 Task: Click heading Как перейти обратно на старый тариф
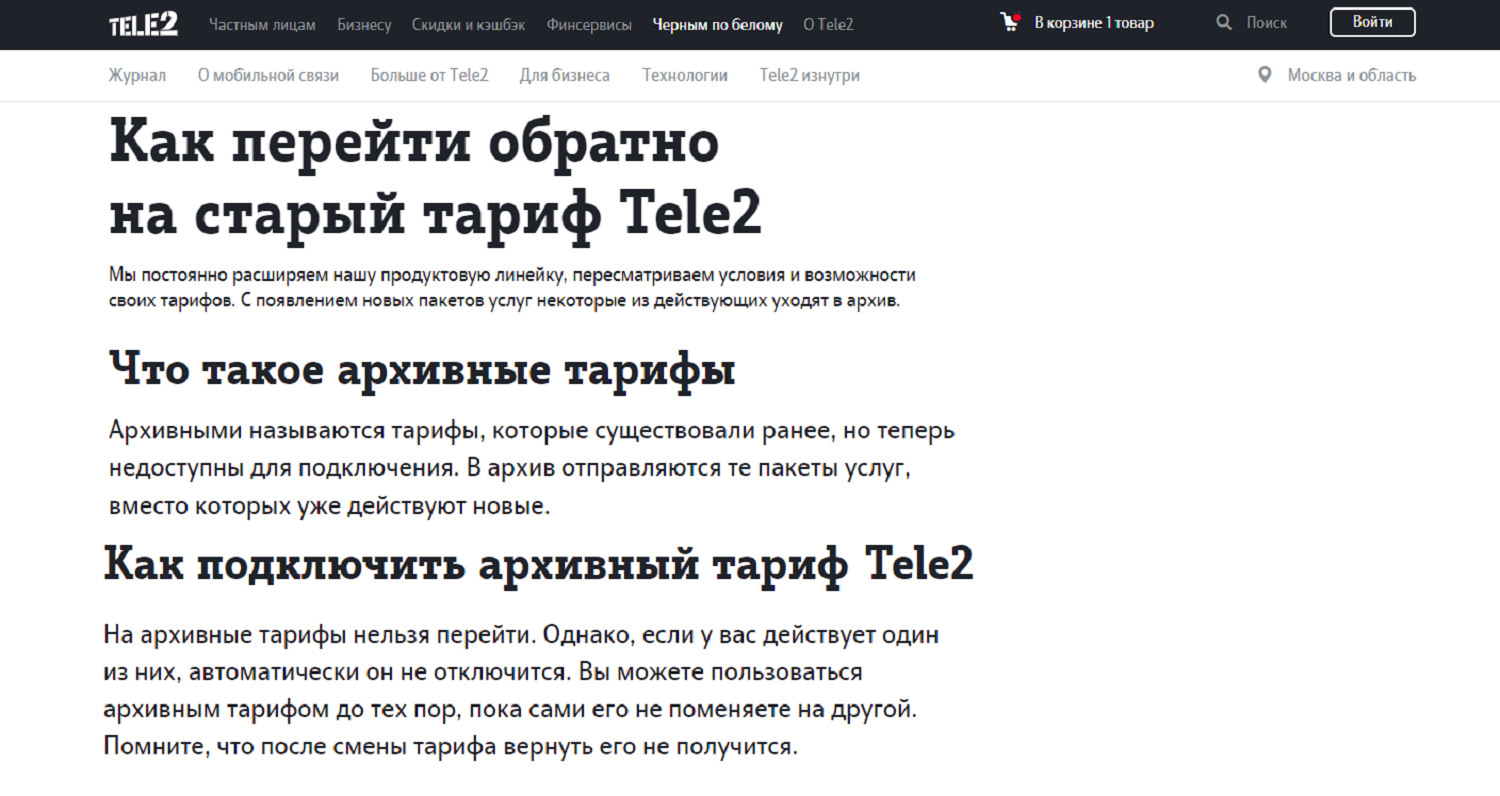(435, 179)
